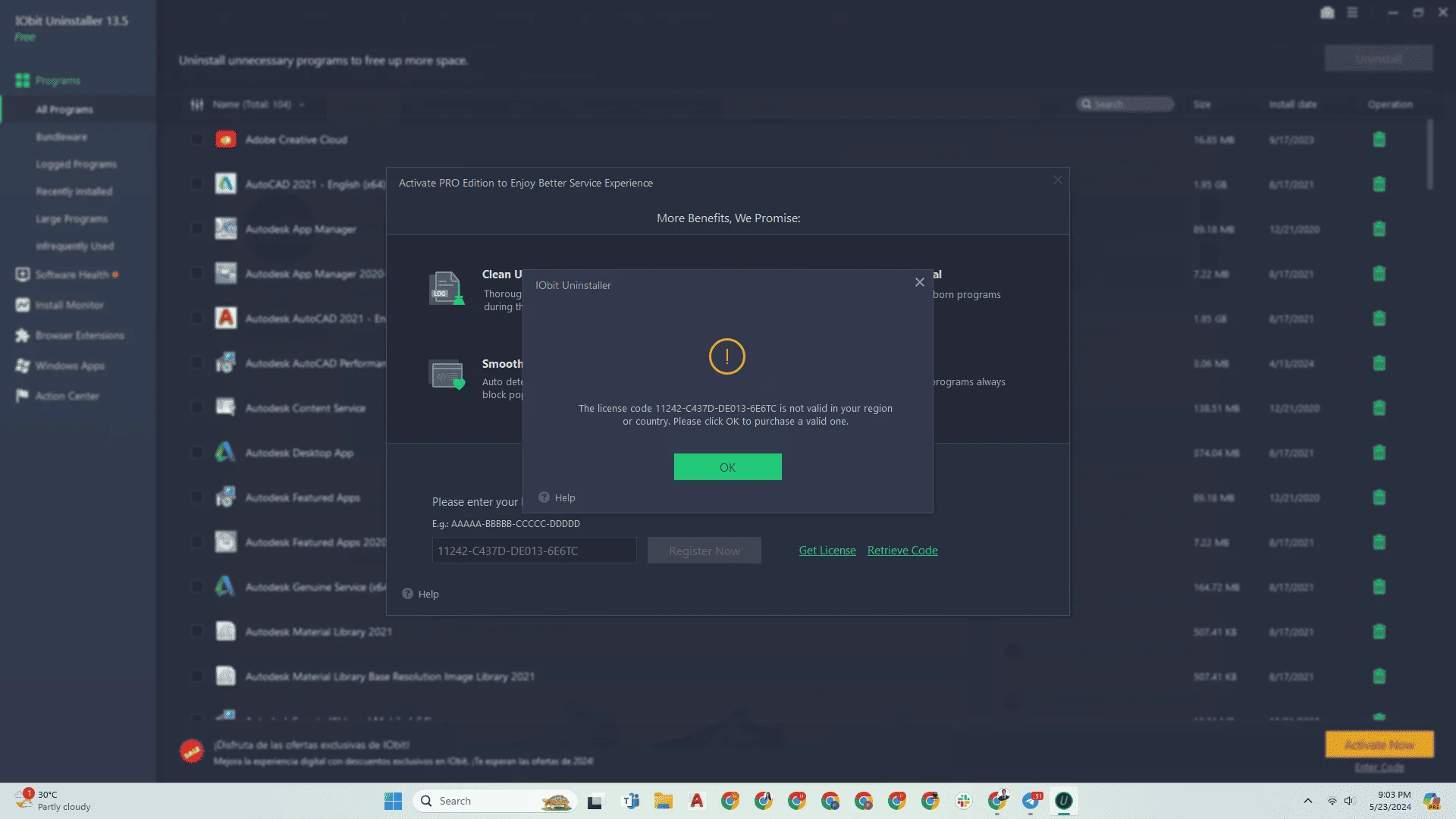Select Programs section in the sidebar
Image resolution: width=1456 pixels, height=819 pixels.
click(x=58, y=80)
